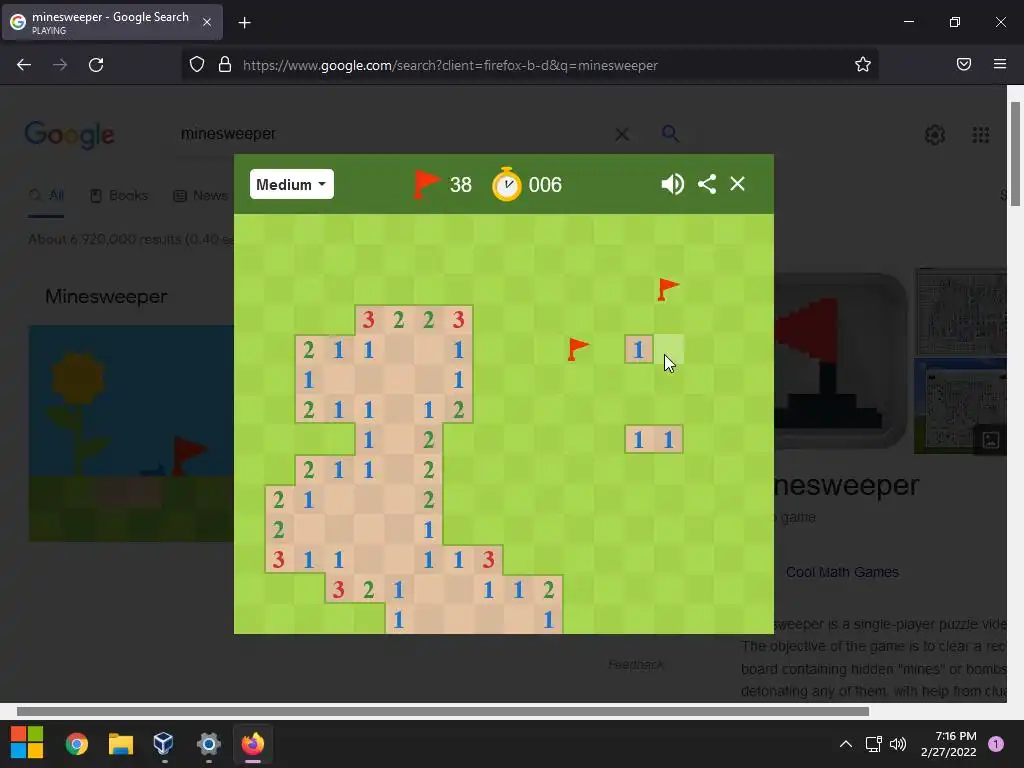Screen dimensions: 1024x768
Task: Close the Minesweeper game overlay
Action: 737,184
